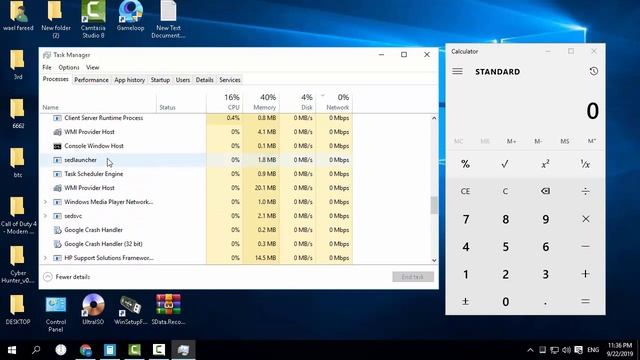Open the View menu in Task Manager

[x=93, y=67]
